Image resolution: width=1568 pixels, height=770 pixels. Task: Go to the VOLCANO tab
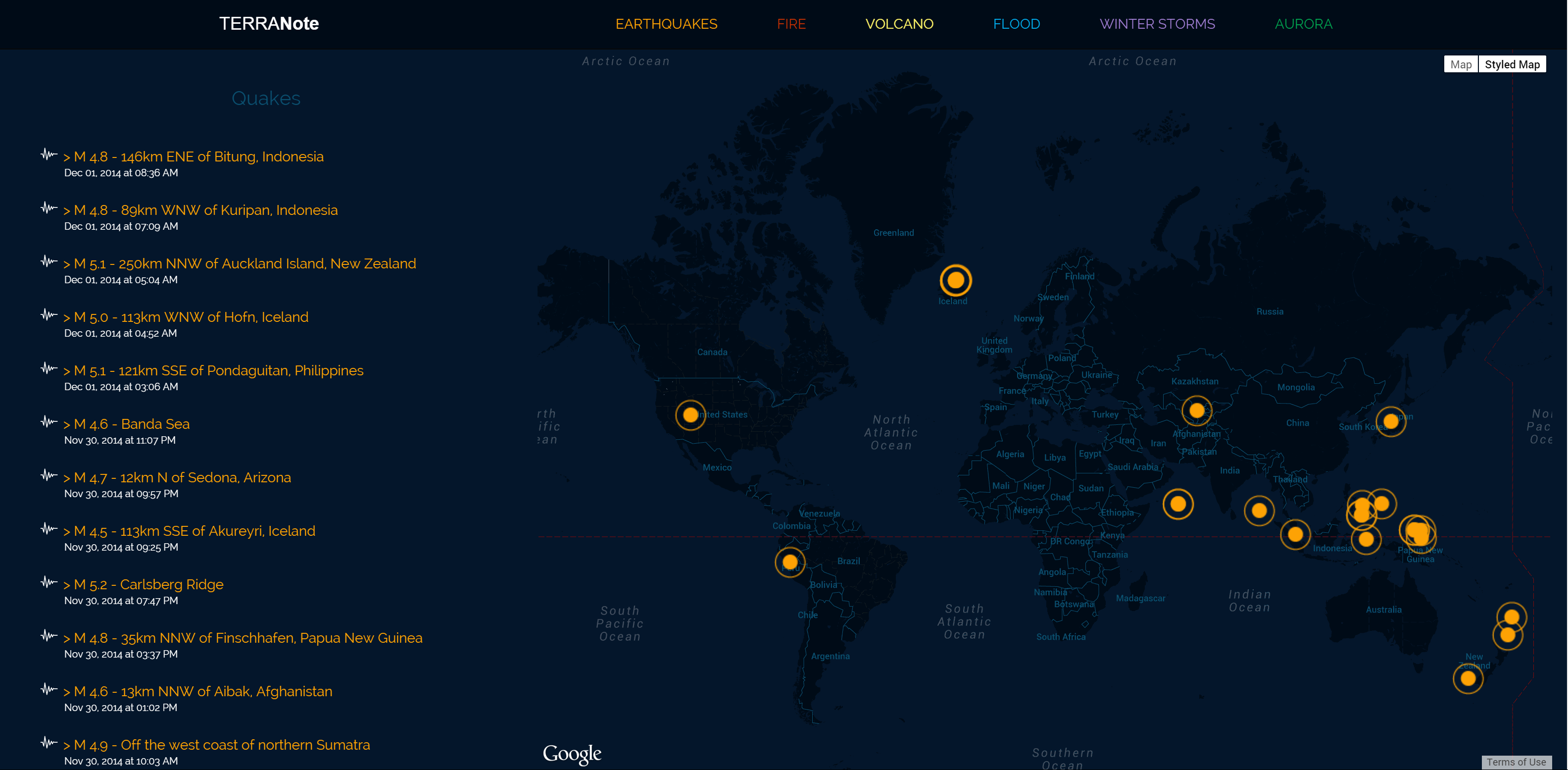click(898, 24)
